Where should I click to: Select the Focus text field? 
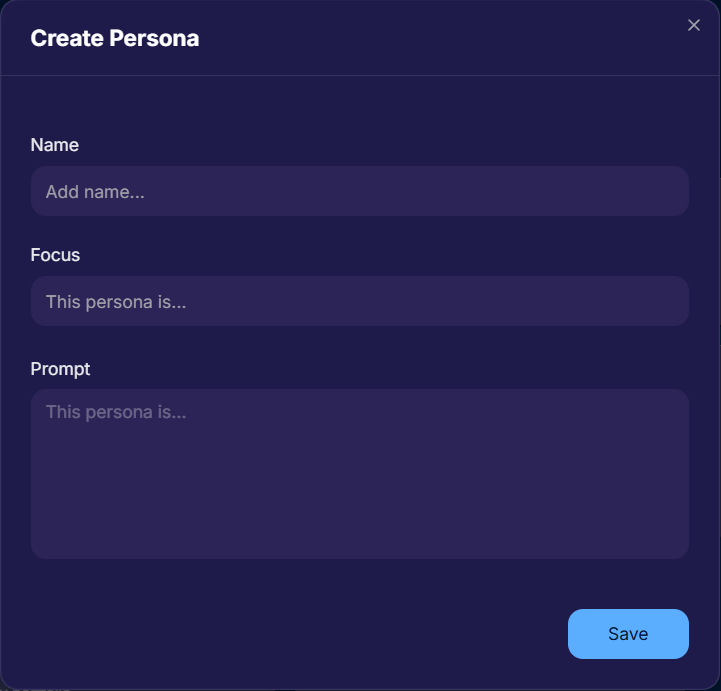click(x=360, y=301)
